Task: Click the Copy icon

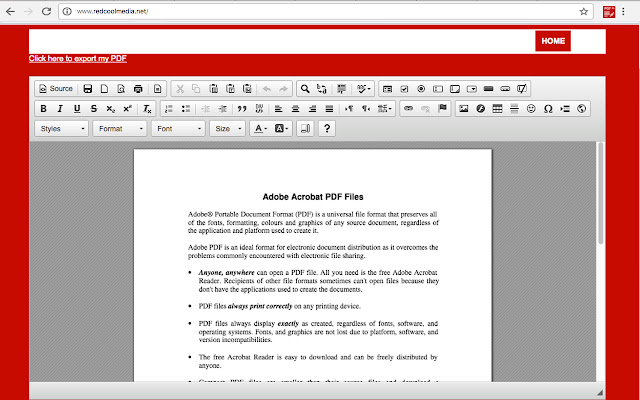Action: point(196,89)
